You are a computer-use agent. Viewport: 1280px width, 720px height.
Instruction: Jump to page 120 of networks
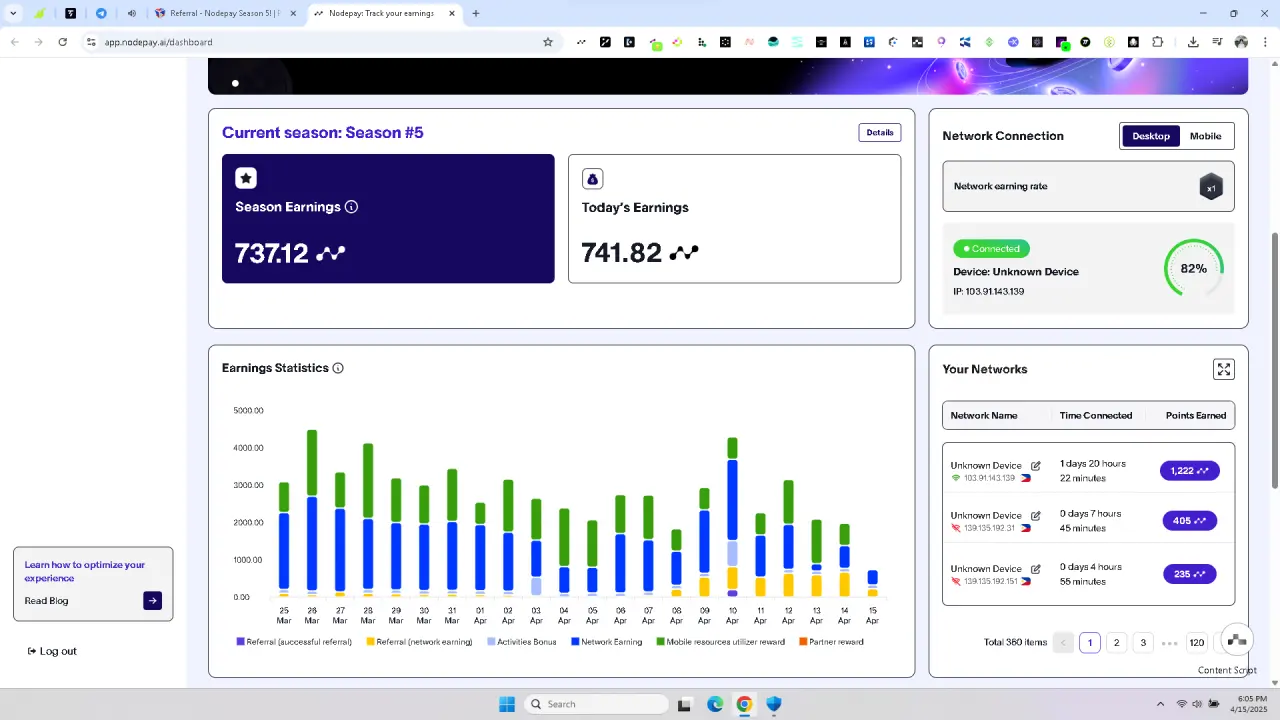coord(1197,643)
